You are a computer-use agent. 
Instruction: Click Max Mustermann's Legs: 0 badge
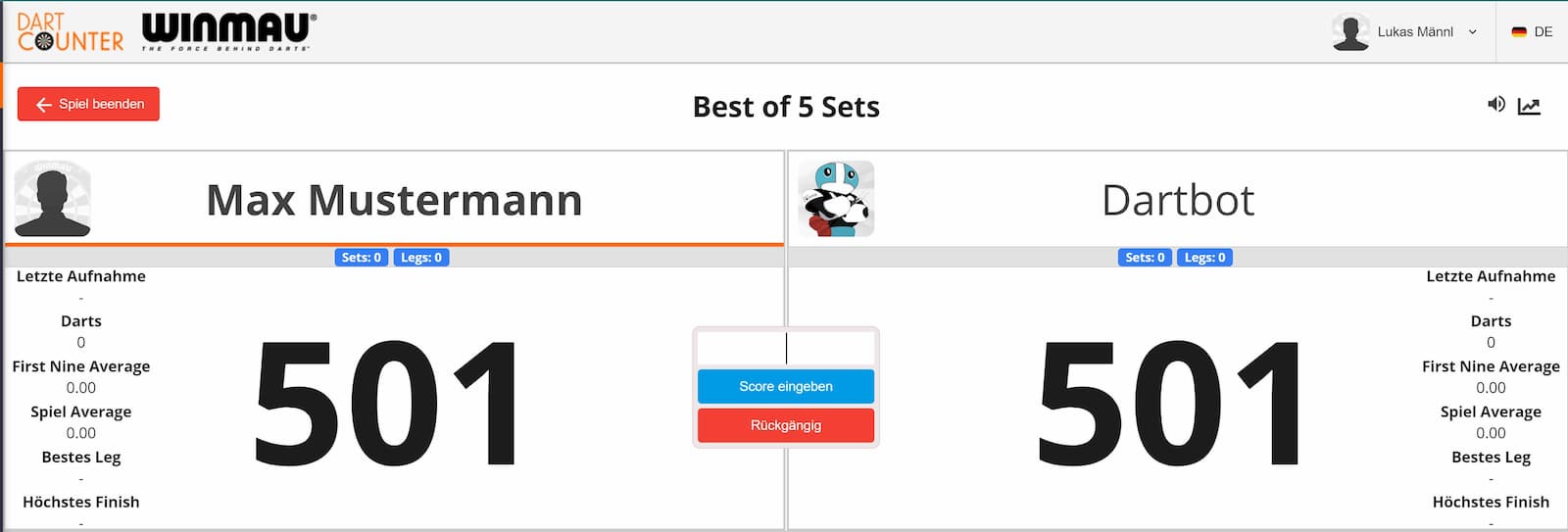click(x=421, y=258)
